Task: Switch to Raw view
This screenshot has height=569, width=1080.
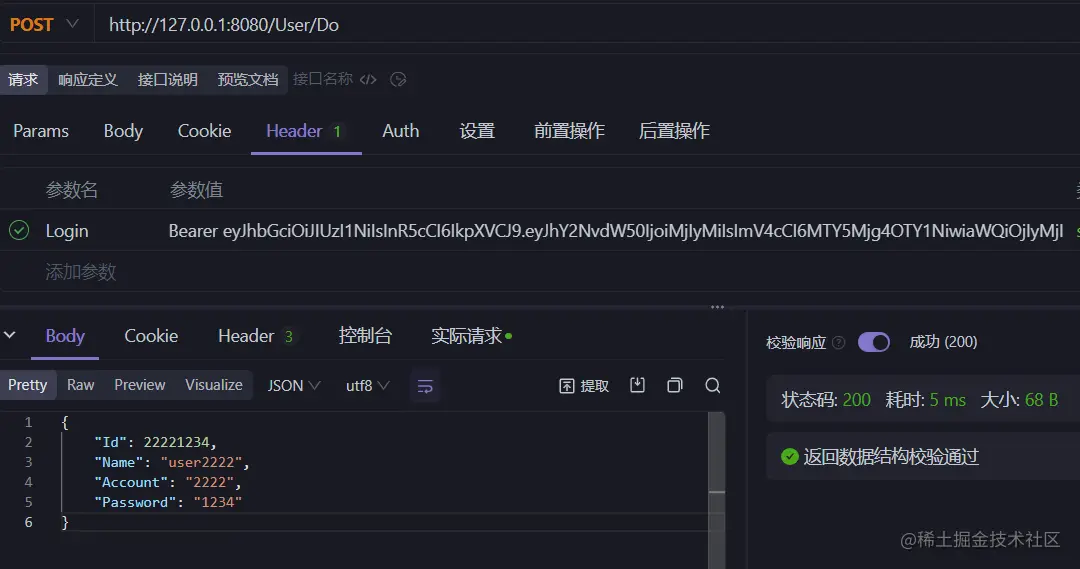Action: click(x=81, y=385)
